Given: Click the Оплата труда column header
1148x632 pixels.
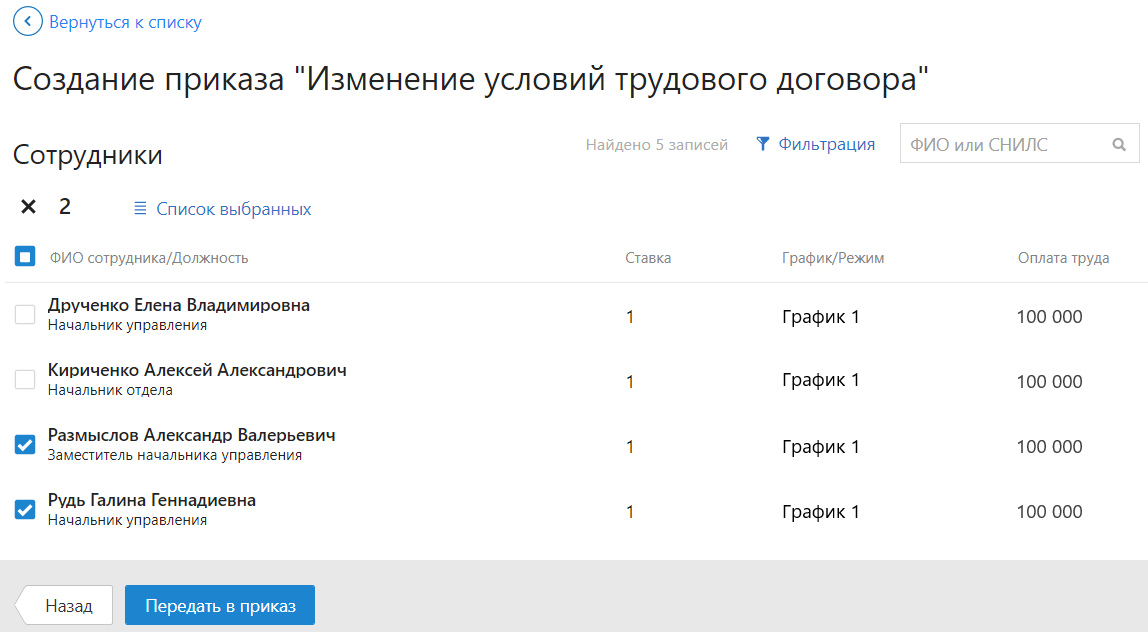Looking at the screenshot, I should click(1063, 258).
